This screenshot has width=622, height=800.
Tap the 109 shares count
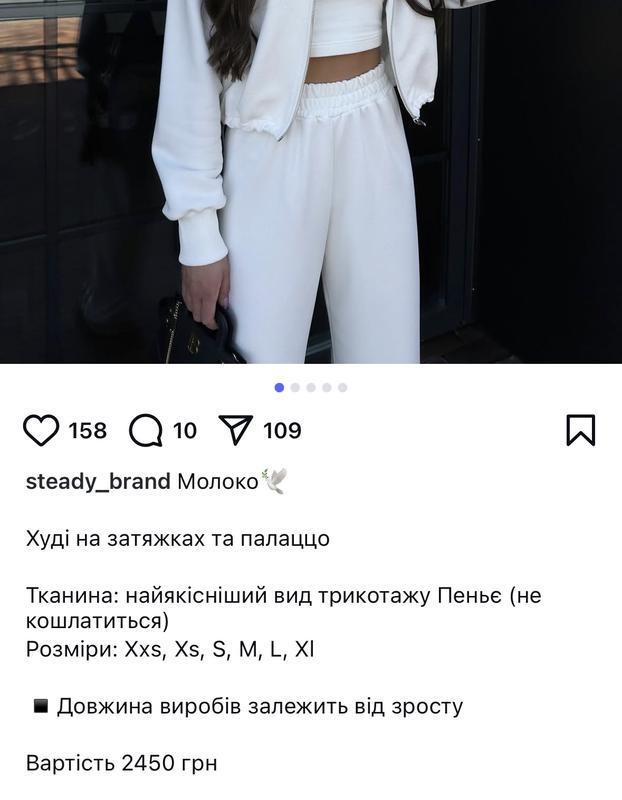coord(282,431)
